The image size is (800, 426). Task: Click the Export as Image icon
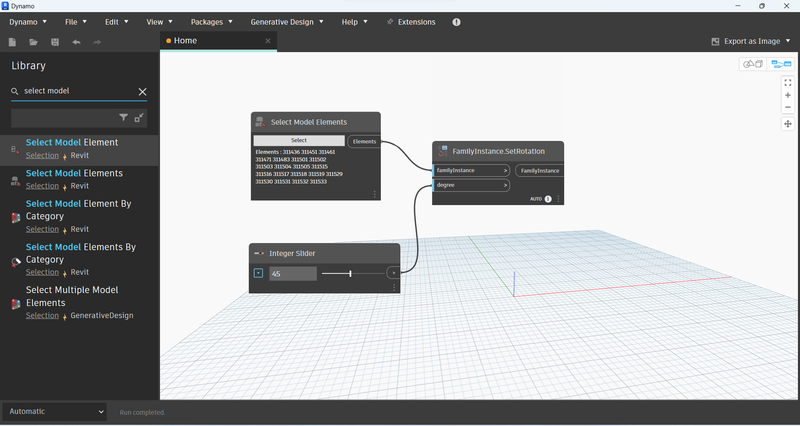point(715,41)
